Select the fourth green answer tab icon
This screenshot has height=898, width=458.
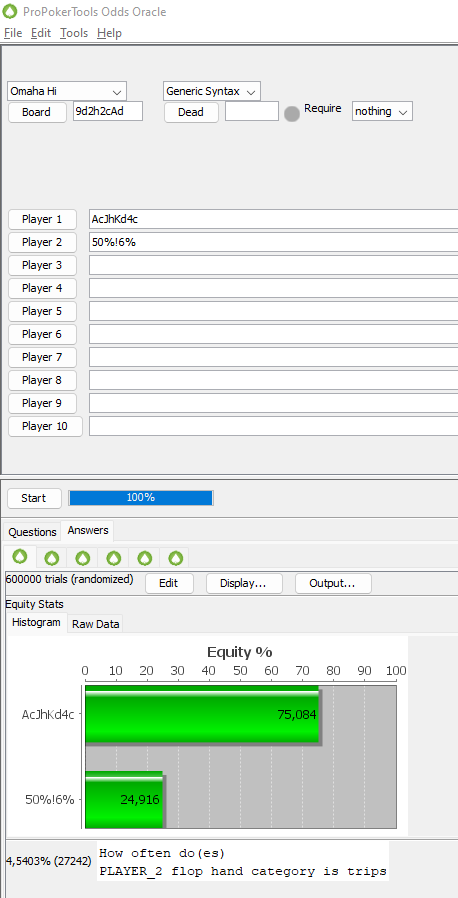[x=114, y=558]
